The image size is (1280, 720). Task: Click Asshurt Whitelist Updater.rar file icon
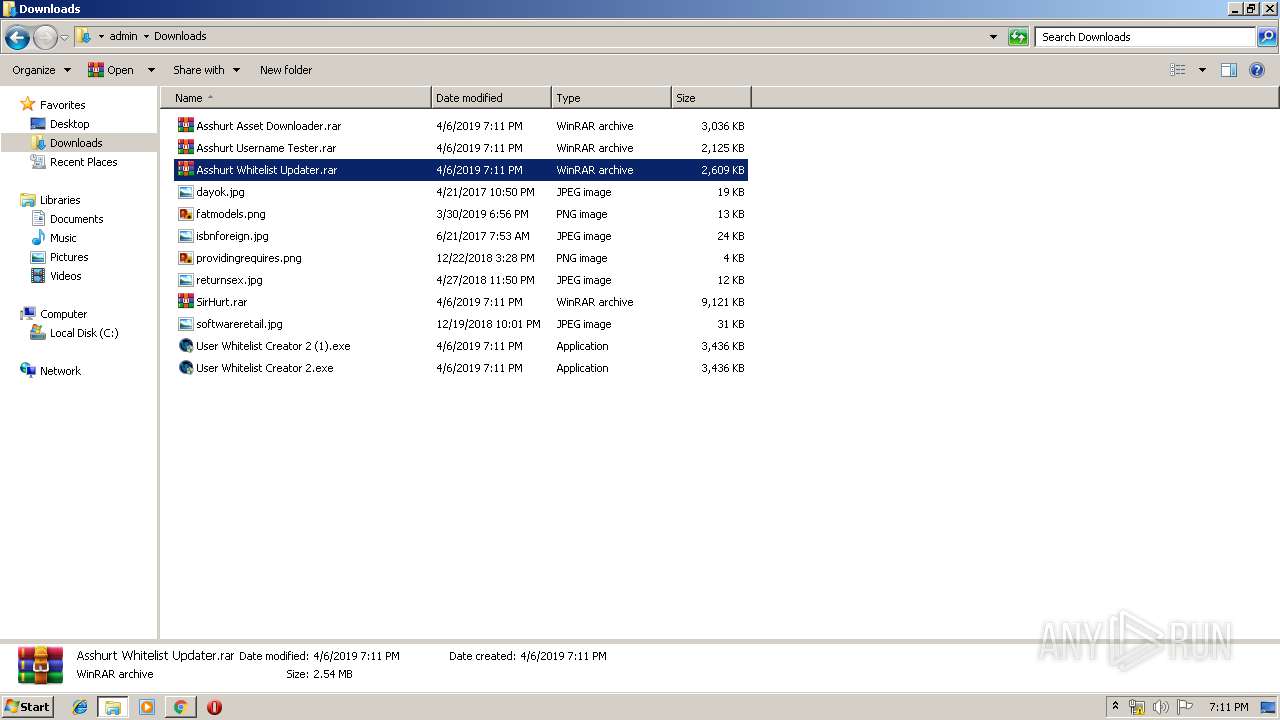click(x=185, y=170)
